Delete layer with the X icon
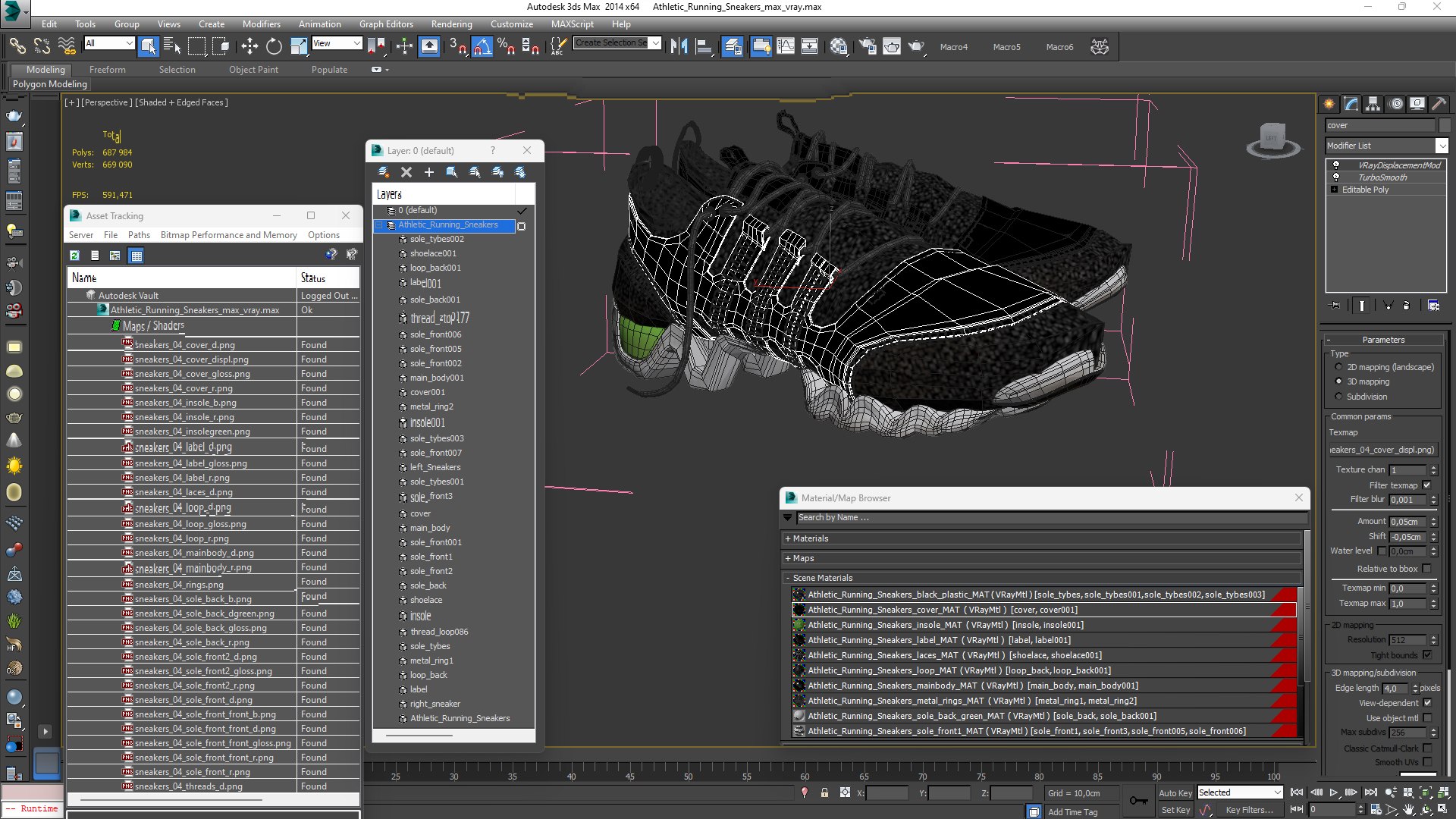Viewport: 1456px width, 819px height. (406, 172)
